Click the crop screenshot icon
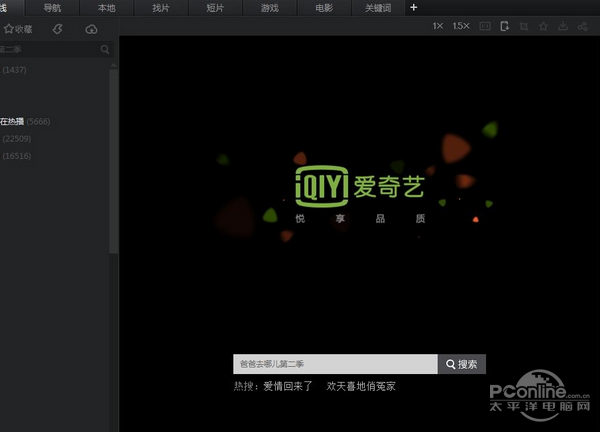 tap(524, 26)
